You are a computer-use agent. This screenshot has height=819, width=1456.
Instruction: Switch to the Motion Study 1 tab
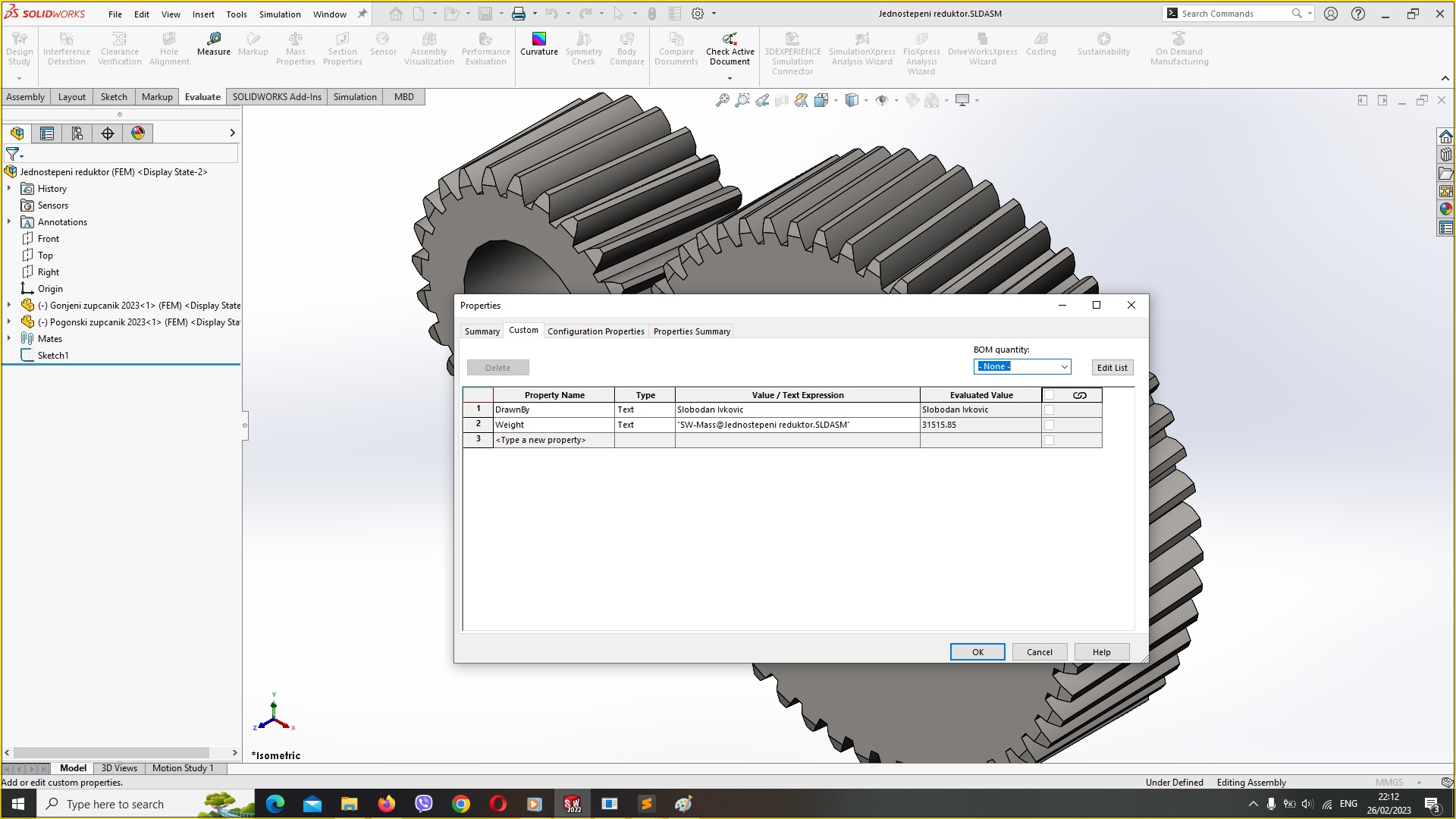pyautogui.click(x=183, y=768)
